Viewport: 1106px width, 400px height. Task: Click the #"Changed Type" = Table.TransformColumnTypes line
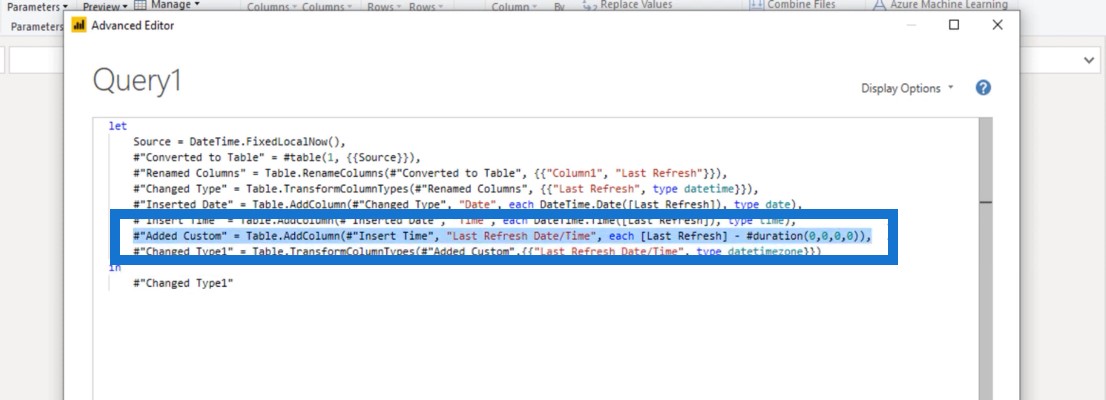(446, 188)
